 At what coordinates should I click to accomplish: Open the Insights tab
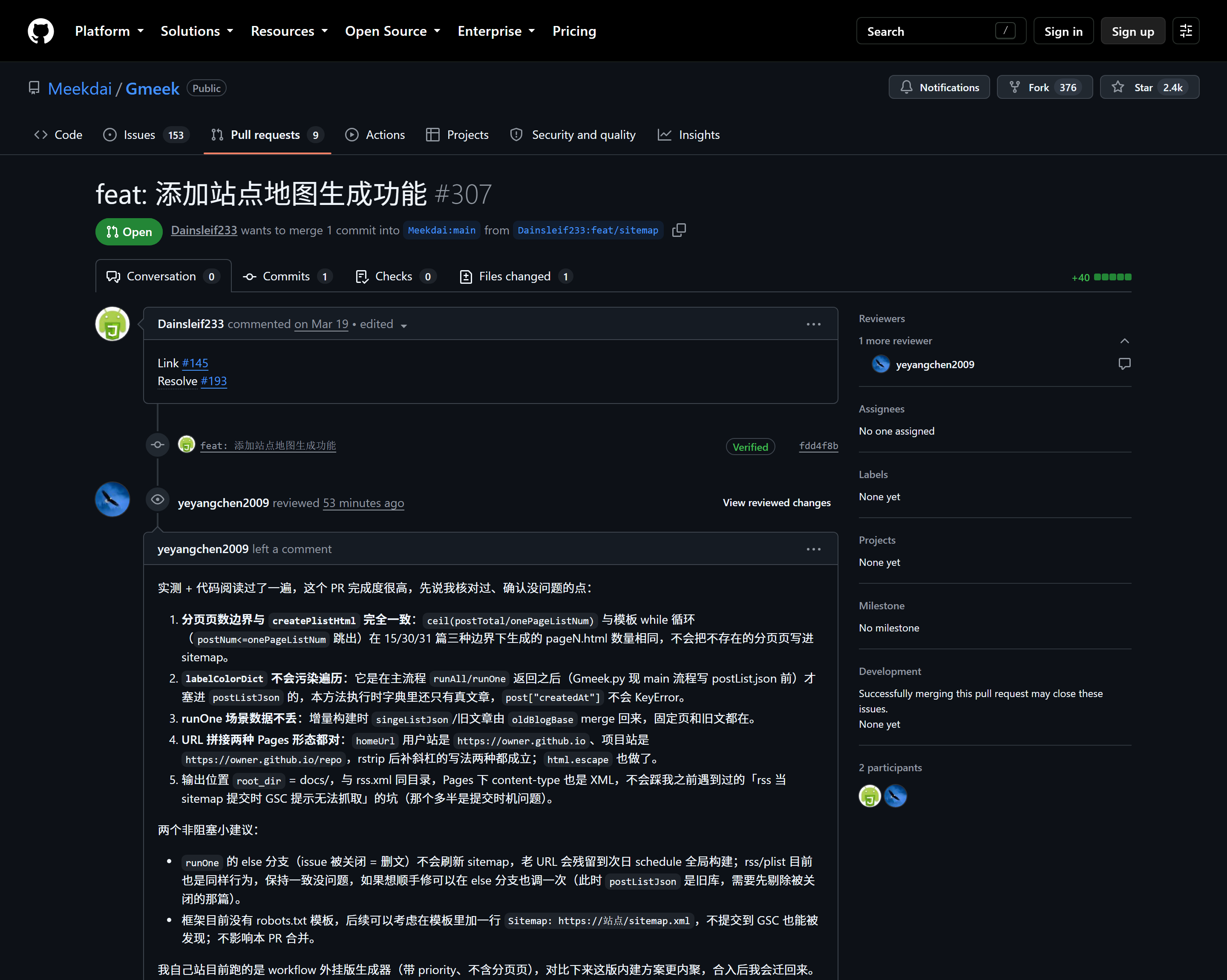(688, 135)
